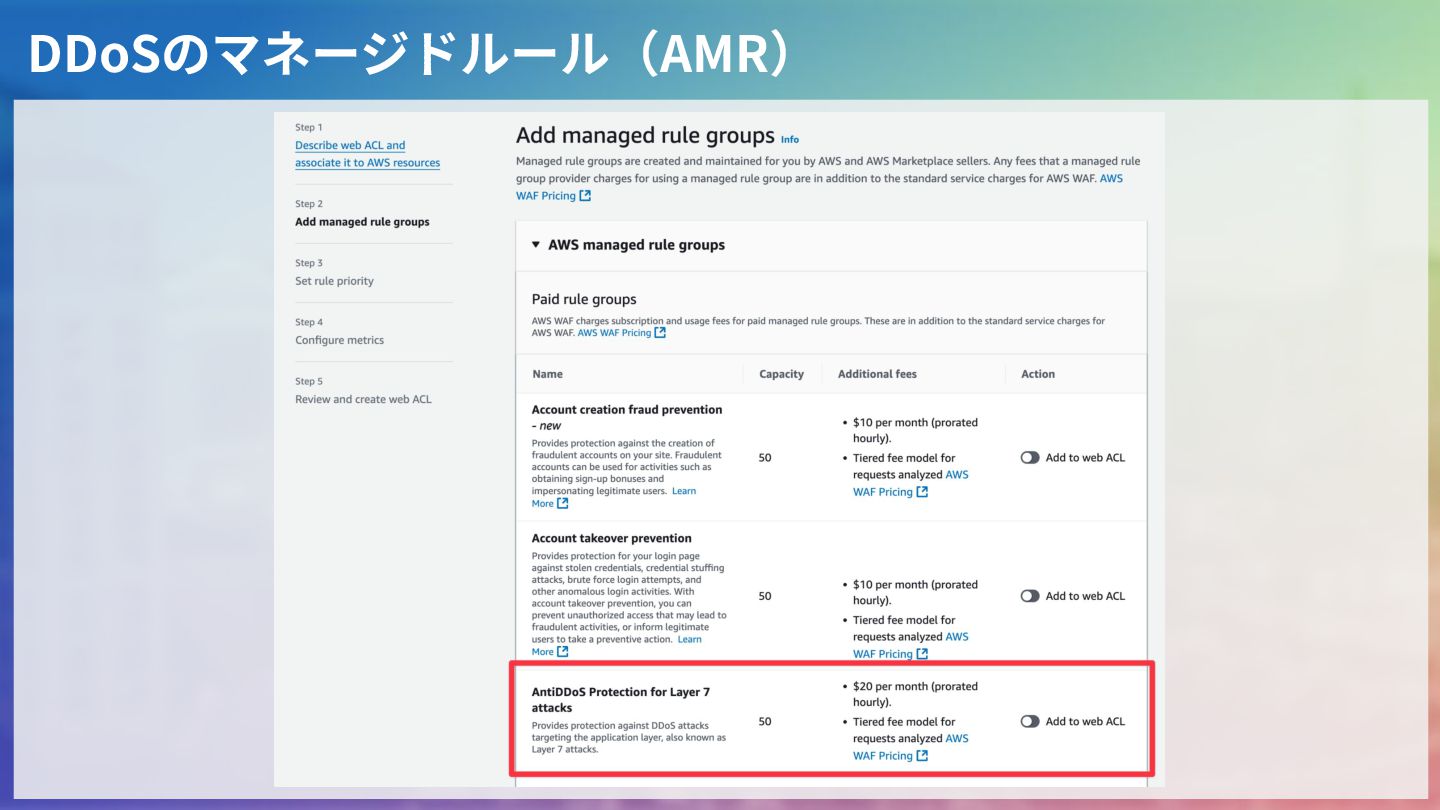The image size is (1440, 810).
Task: Open AWS WAF Pricing link in Account takeover row
Action: pyautogui.click(x=911, y=645)
